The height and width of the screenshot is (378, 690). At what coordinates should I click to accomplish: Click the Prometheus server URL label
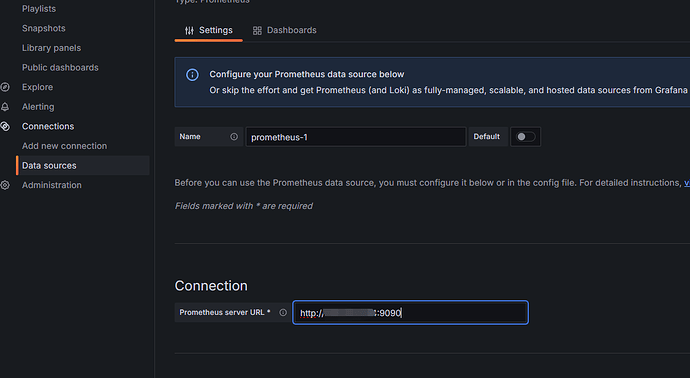coord(225,312)
